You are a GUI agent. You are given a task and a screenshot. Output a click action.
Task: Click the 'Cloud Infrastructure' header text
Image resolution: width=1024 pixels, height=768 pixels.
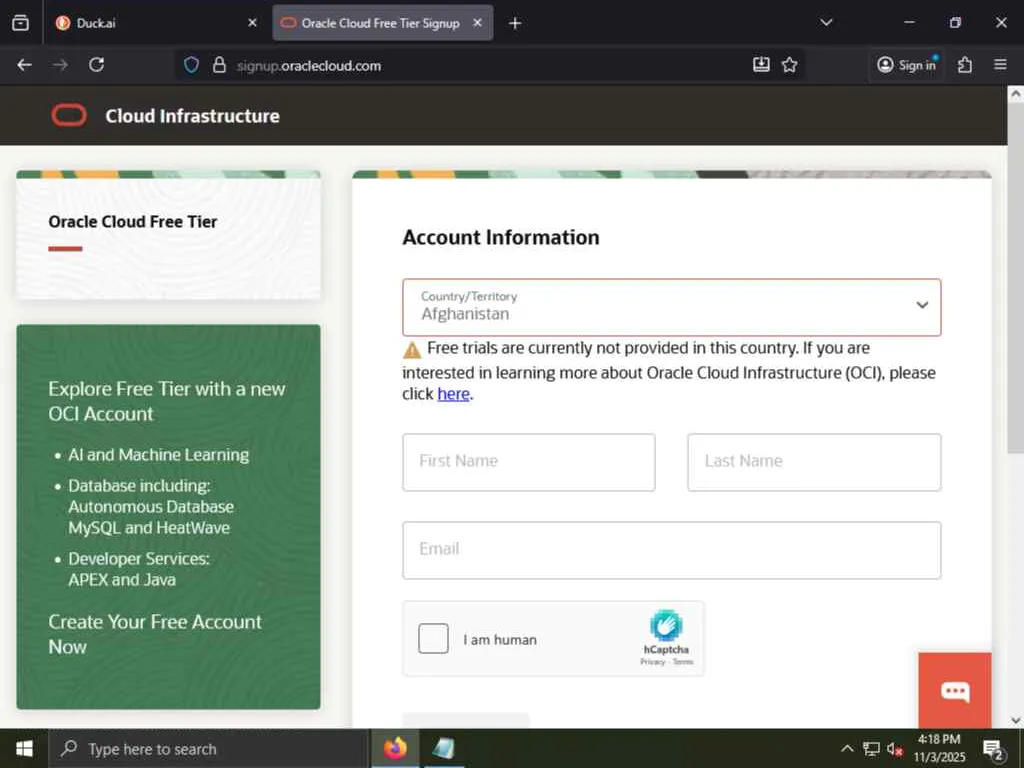pos(193,116)
